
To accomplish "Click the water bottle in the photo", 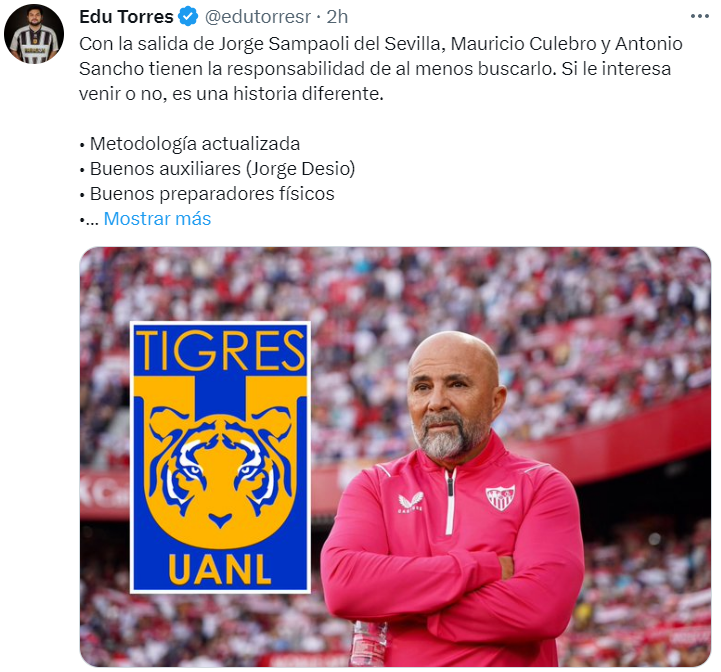I will click(x=369, y=643).
